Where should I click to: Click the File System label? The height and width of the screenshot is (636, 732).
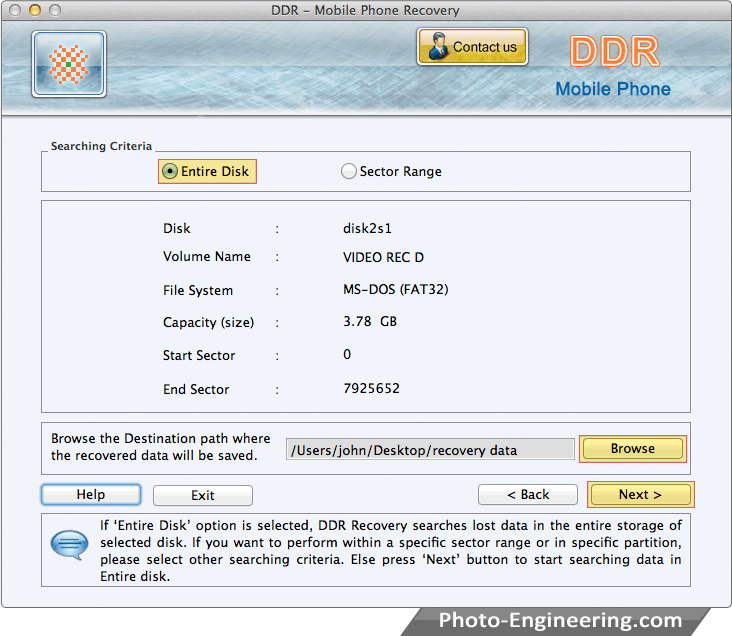[198, 290]
